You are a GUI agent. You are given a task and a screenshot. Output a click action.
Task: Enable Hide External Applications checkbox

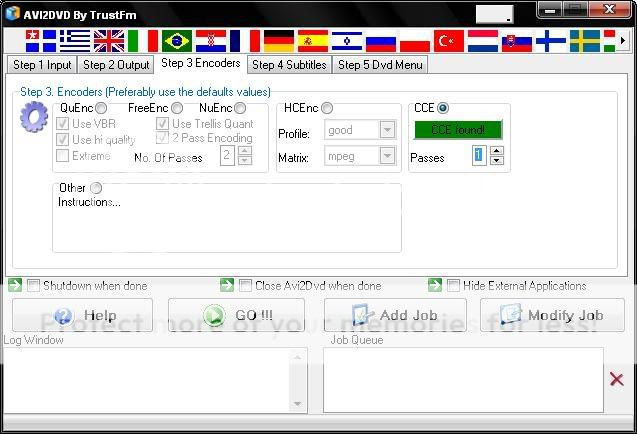tap(453, 285)
